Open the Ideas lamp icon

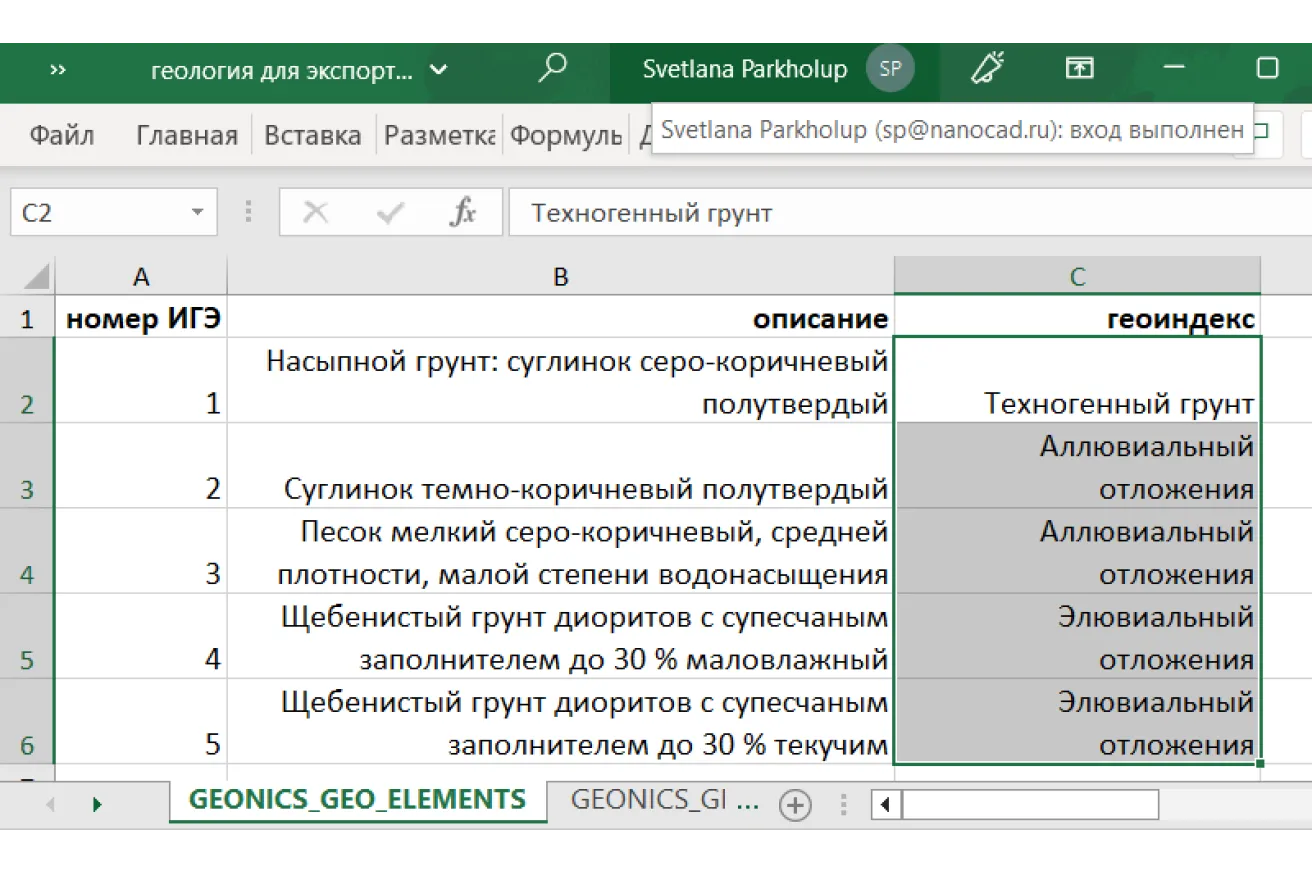[988, 69]
